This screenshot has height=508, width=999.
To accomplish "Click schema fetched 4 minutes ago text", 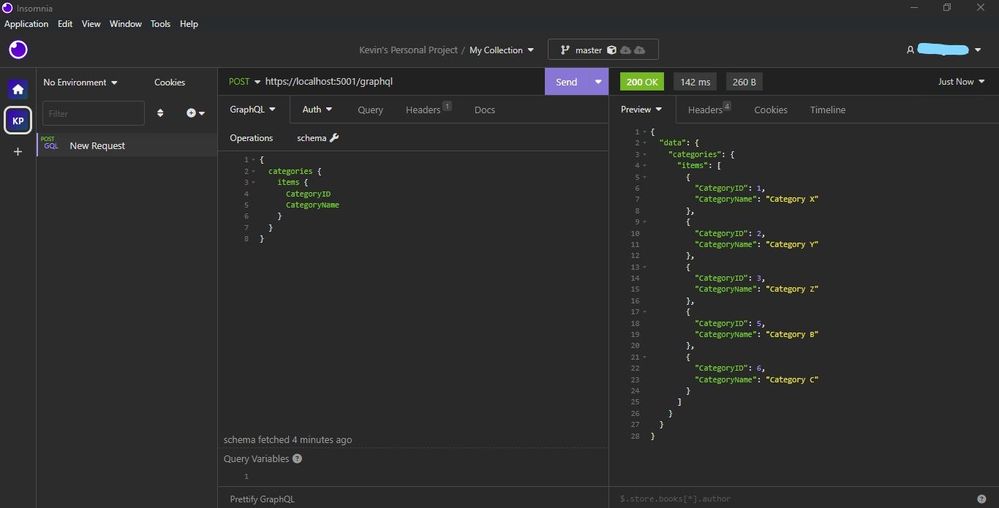I will point(287,439).
